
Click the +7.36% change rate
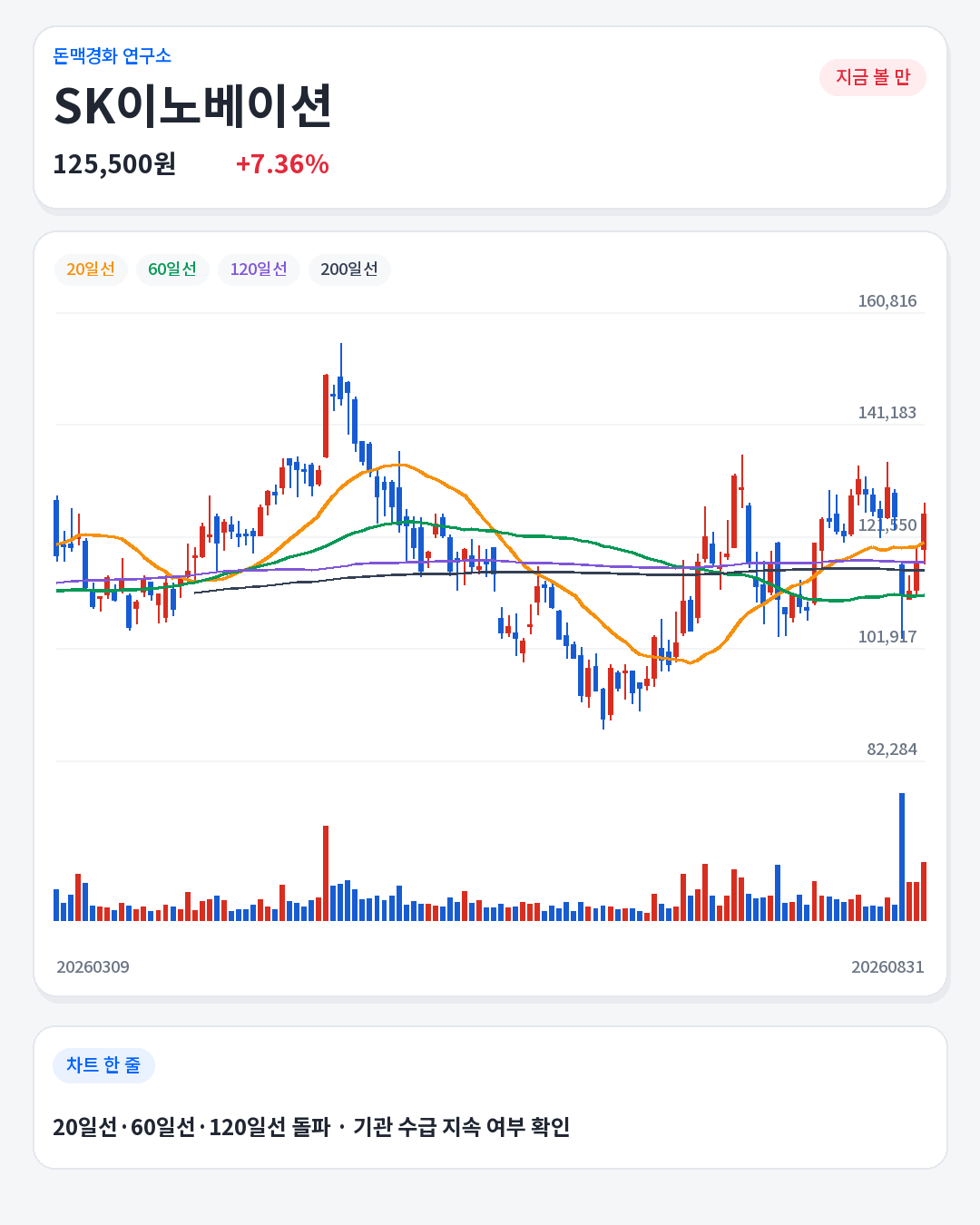tap(282, 164)
